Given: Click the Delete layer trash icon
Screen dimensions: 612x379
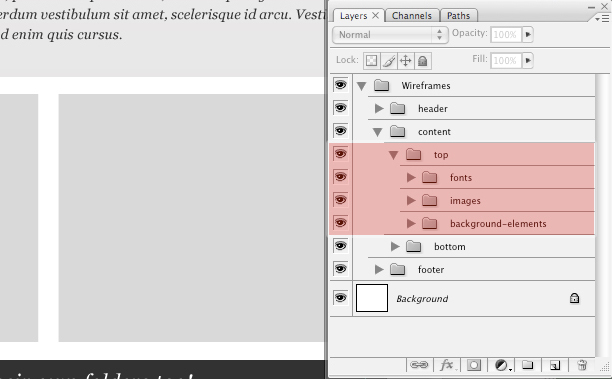Looking at the screenshot, I should 582,365.
